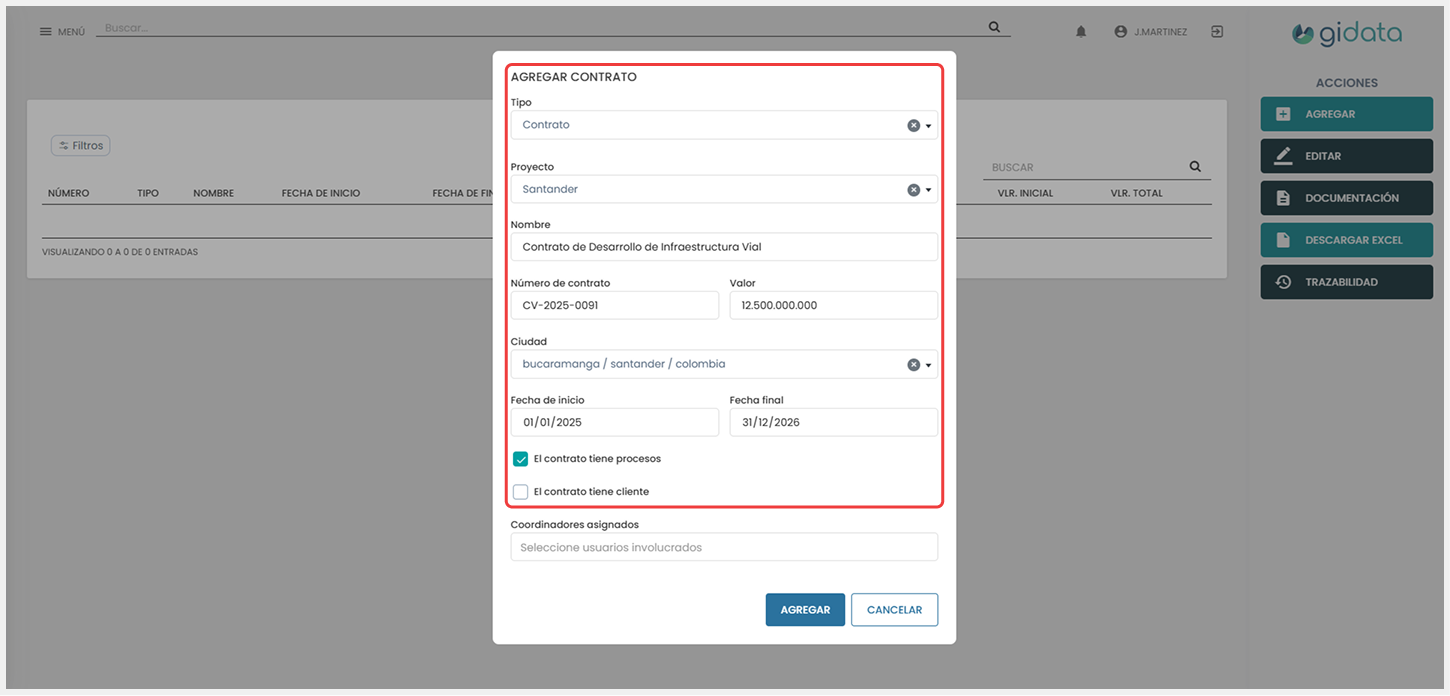Uncheck 'El contrato tiene procesos' checkbox
The height and width of the screenshot is (696, 1450).
click(x=520, y=459)
